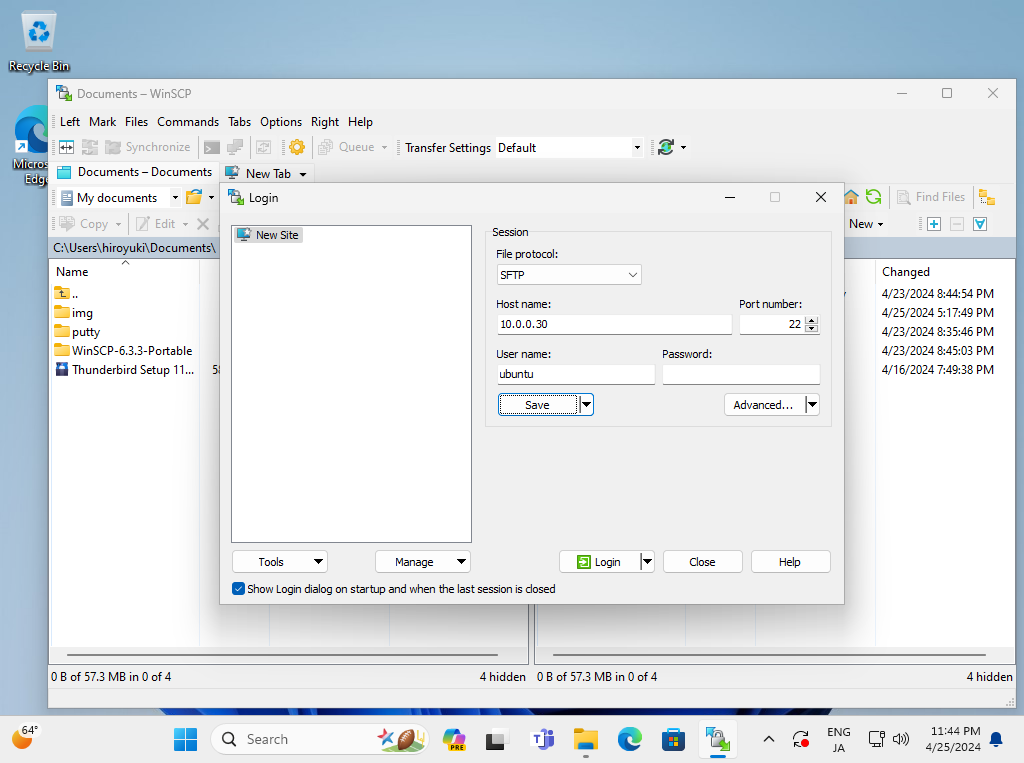Click the Select All checkmark icon

point(980,224)
